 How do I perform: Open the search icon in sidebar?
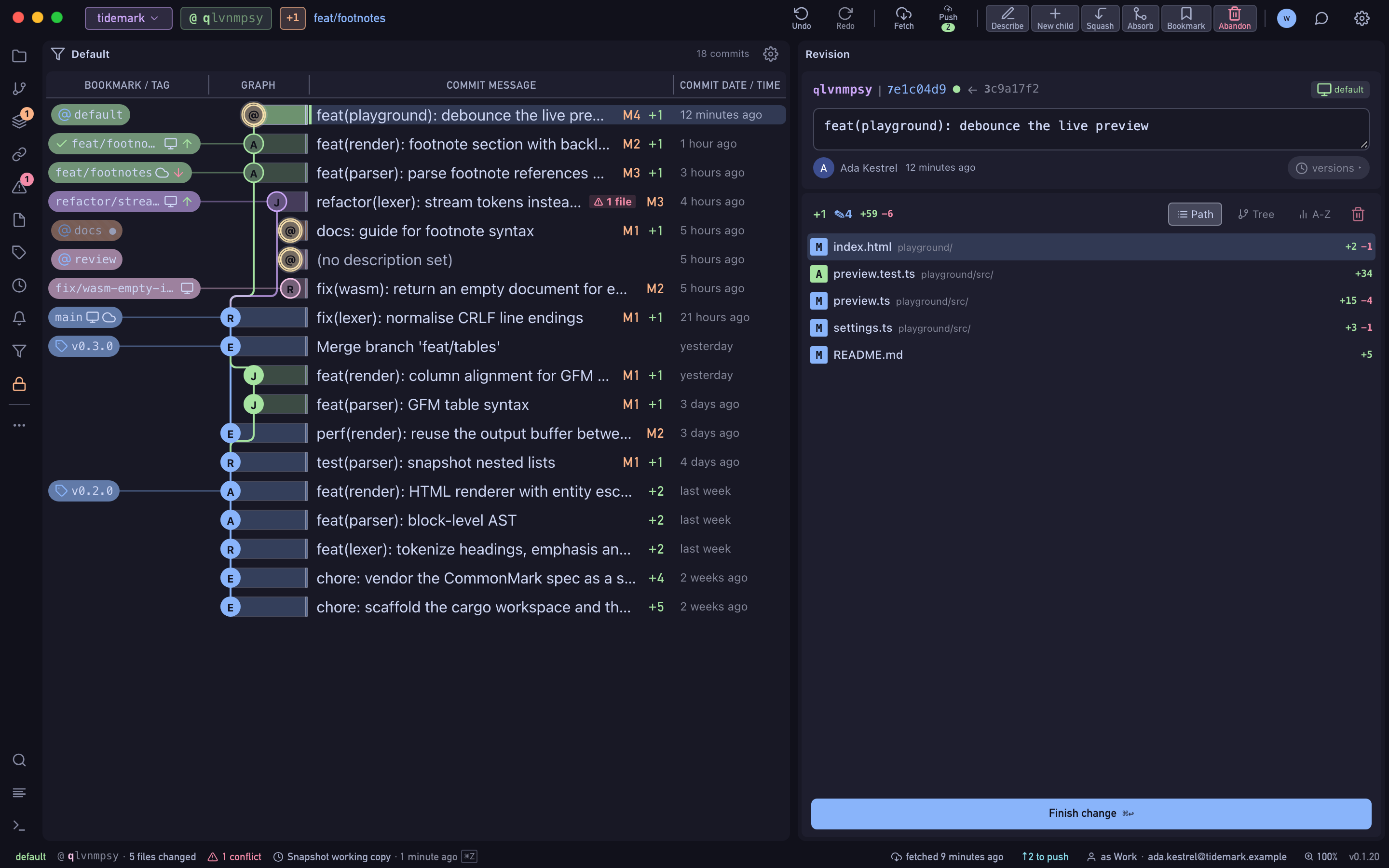19,760
